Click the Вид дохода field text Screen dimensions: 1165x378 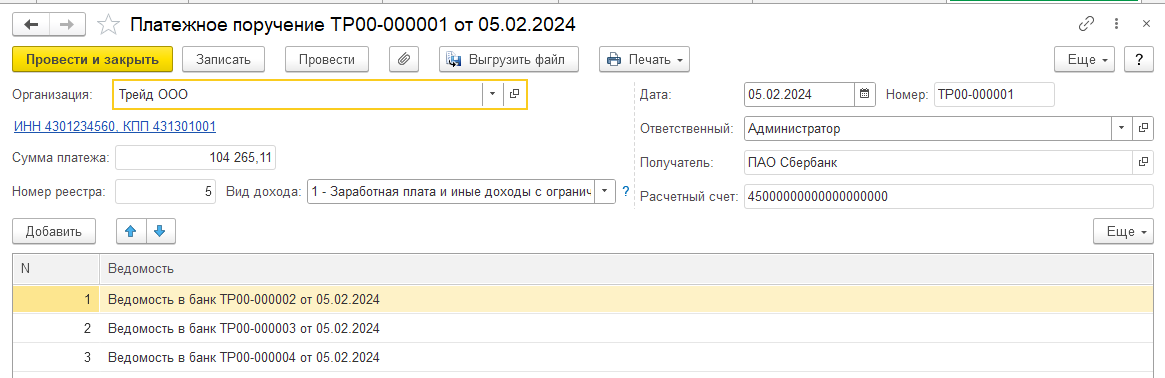[x=452, y=191]
